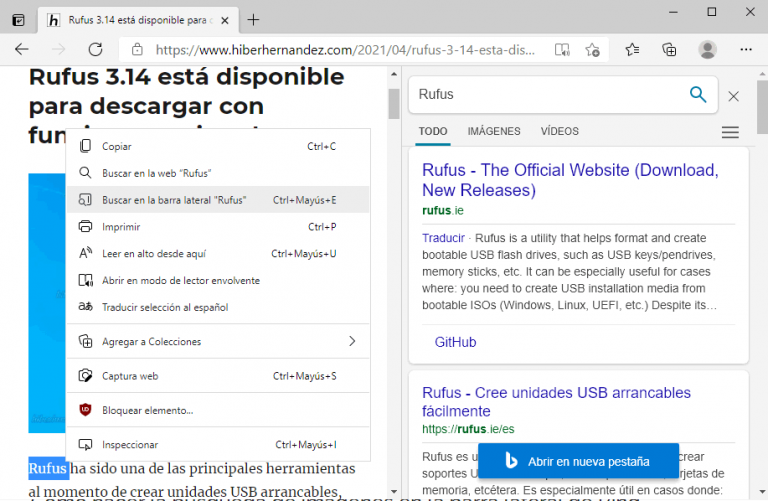Image resolution: width=768 pixels, height=501 pixels.
Task: Add page to favorites with star icon
Action: [x=593, y=49]
